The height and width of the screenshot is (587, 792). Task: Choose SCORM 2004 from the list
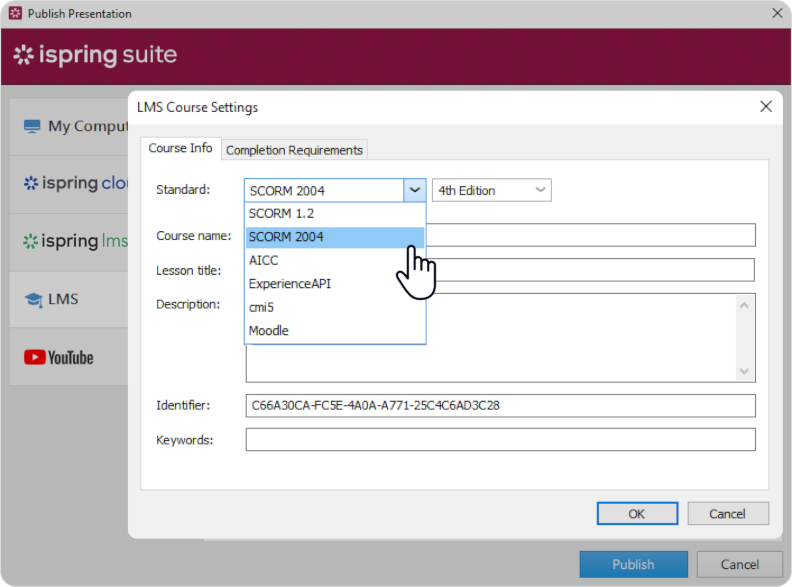click(x=334, y=237)
